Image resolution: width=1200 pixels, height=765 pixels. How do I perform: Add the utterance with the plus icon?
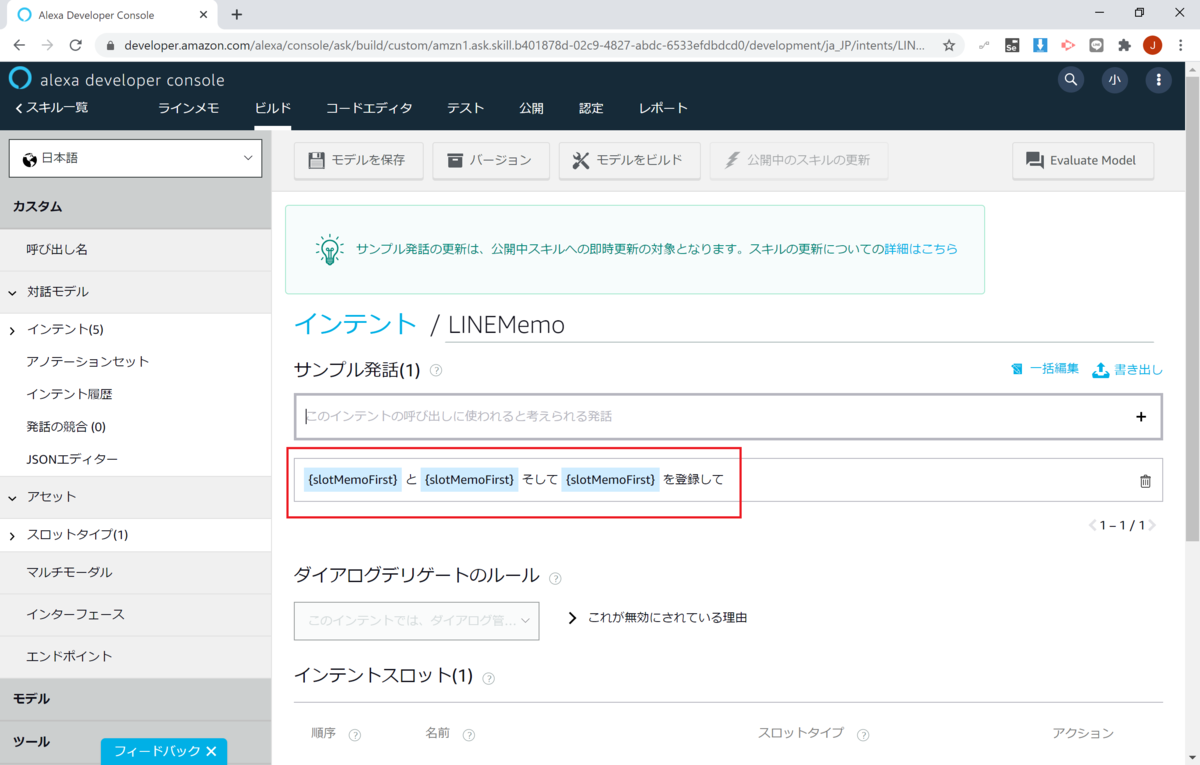click(x=1140, y=416)
